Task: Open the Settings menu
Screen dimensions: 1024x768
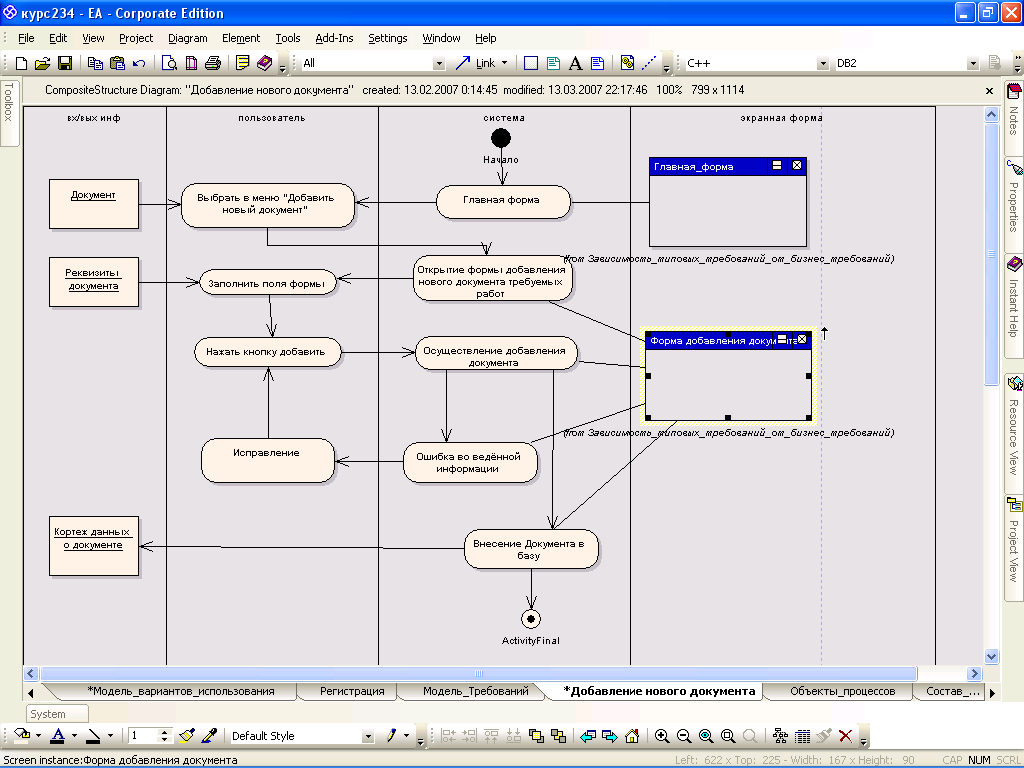Action: [387, 38]
